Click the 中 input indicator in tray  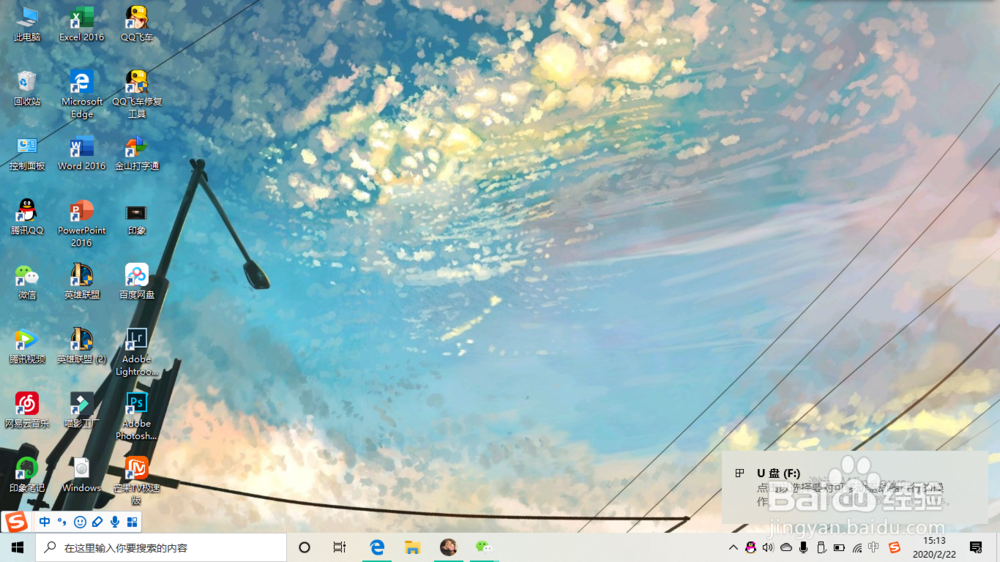pos(874,547)
